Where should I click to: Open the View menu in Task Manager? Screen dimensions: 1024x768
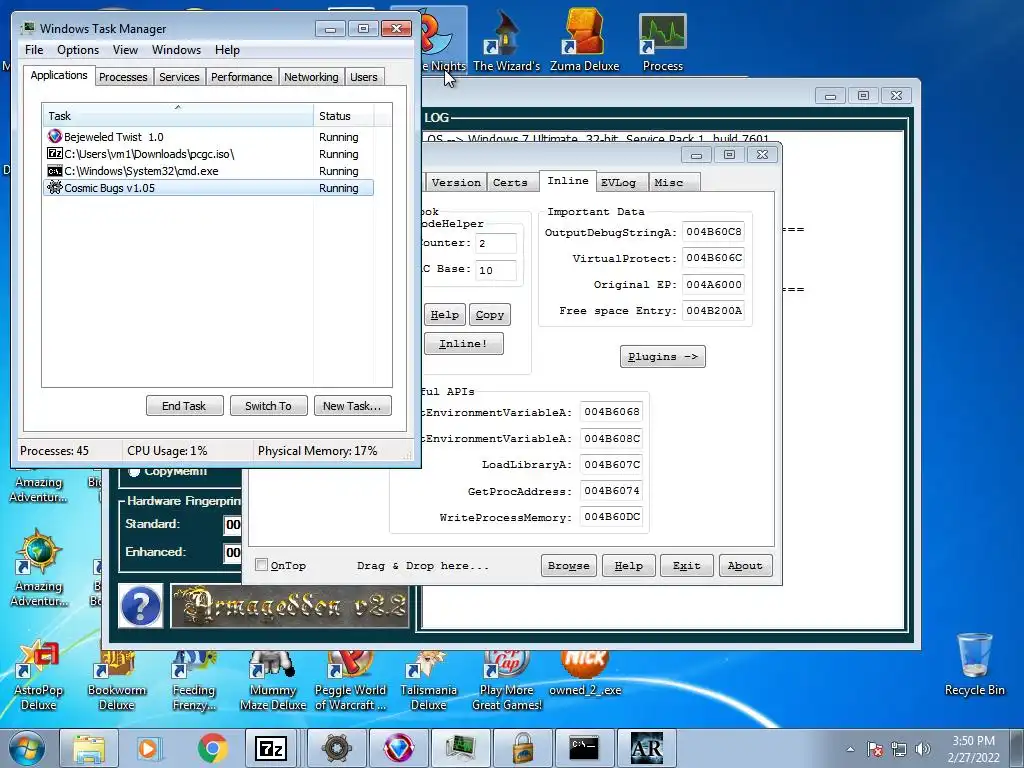[125, 50]
